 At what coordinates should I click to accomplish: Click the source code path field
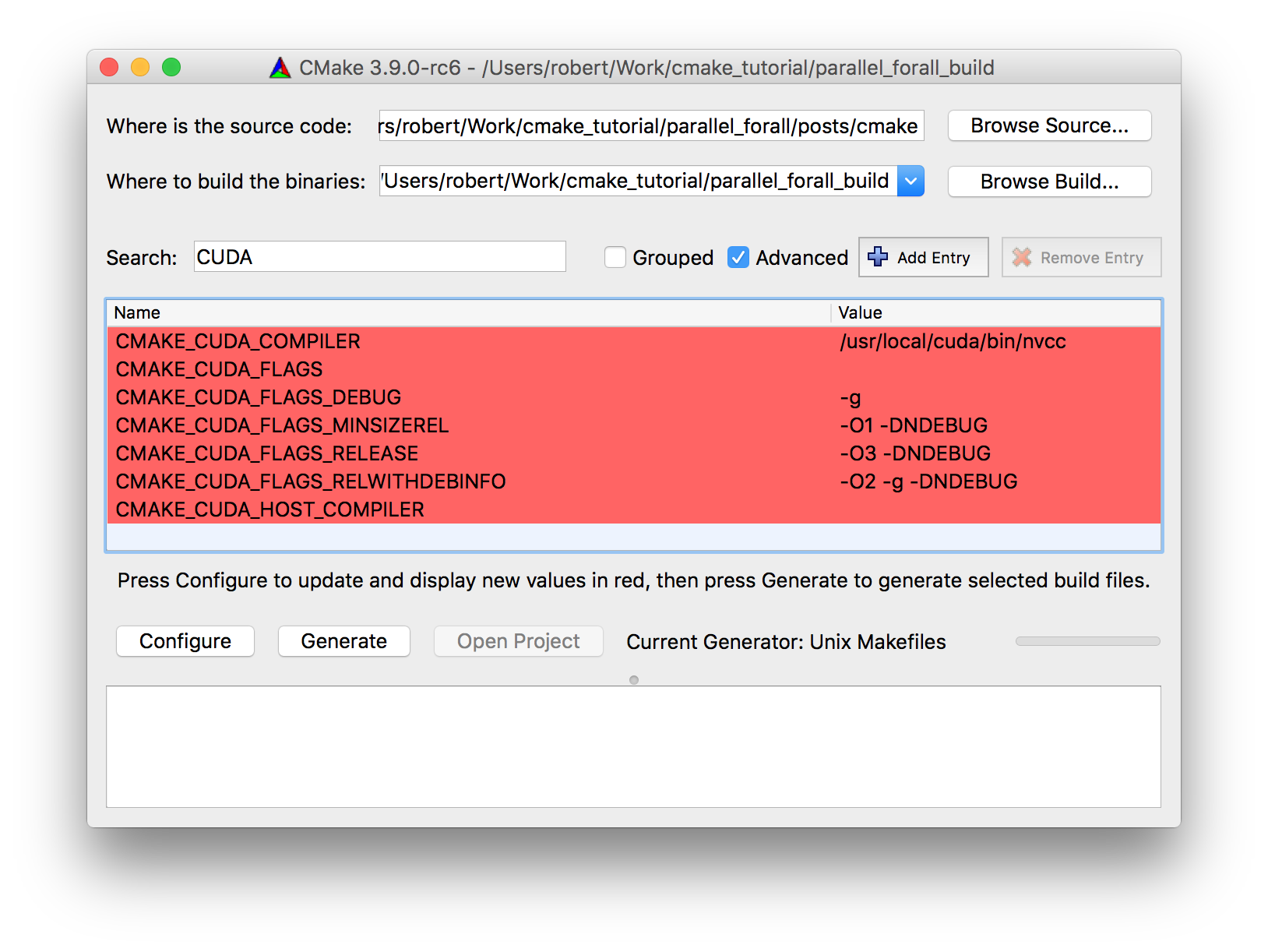[651, 125]
